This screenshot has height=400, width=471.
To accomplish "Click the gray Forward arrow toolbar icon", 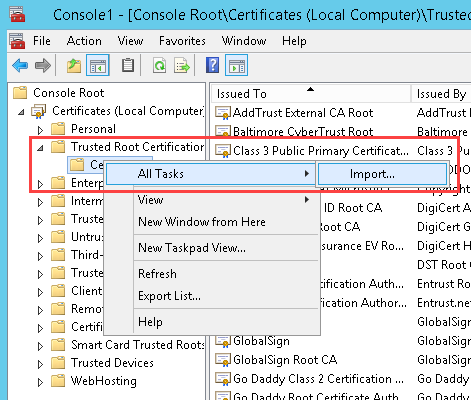I will point(43,65).
